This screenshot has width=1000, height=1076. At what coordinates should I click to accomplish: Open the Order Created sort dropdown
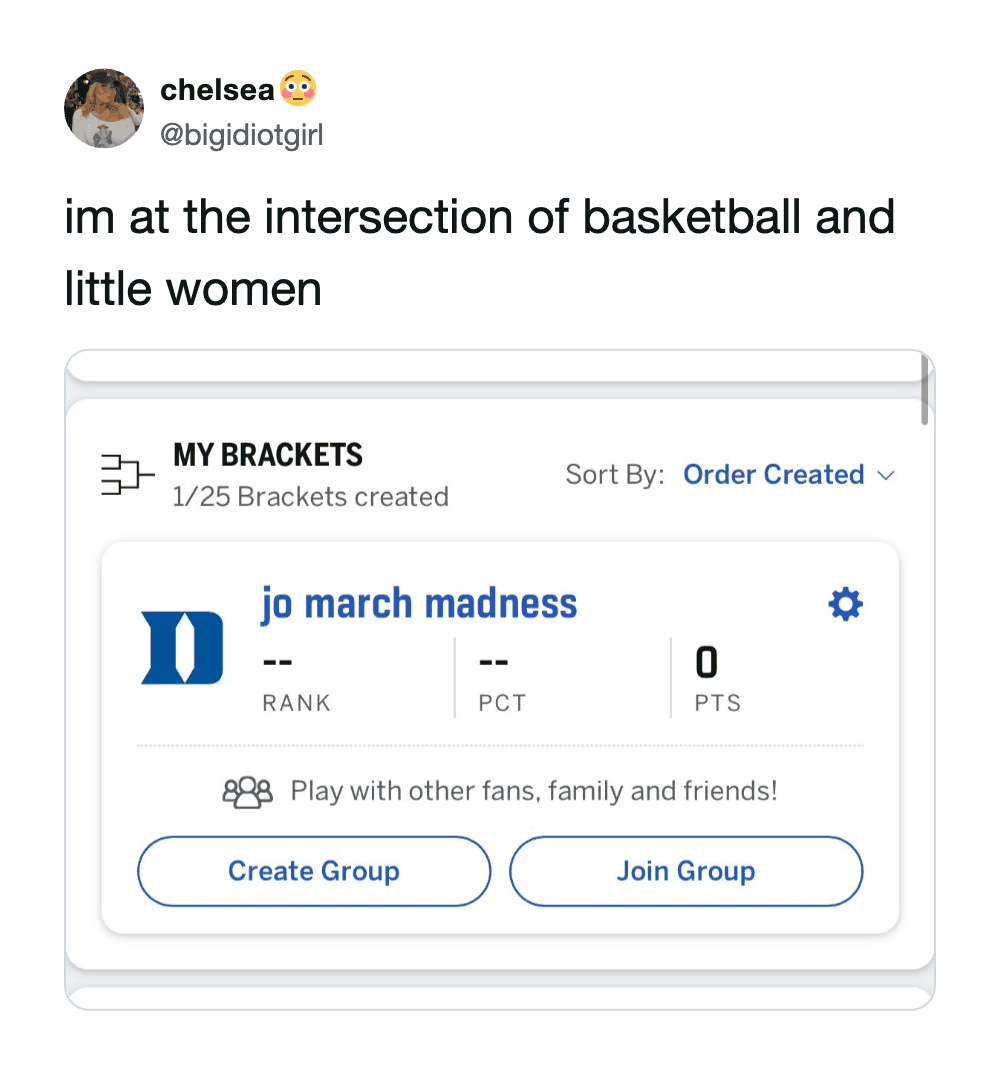(774, 475)
